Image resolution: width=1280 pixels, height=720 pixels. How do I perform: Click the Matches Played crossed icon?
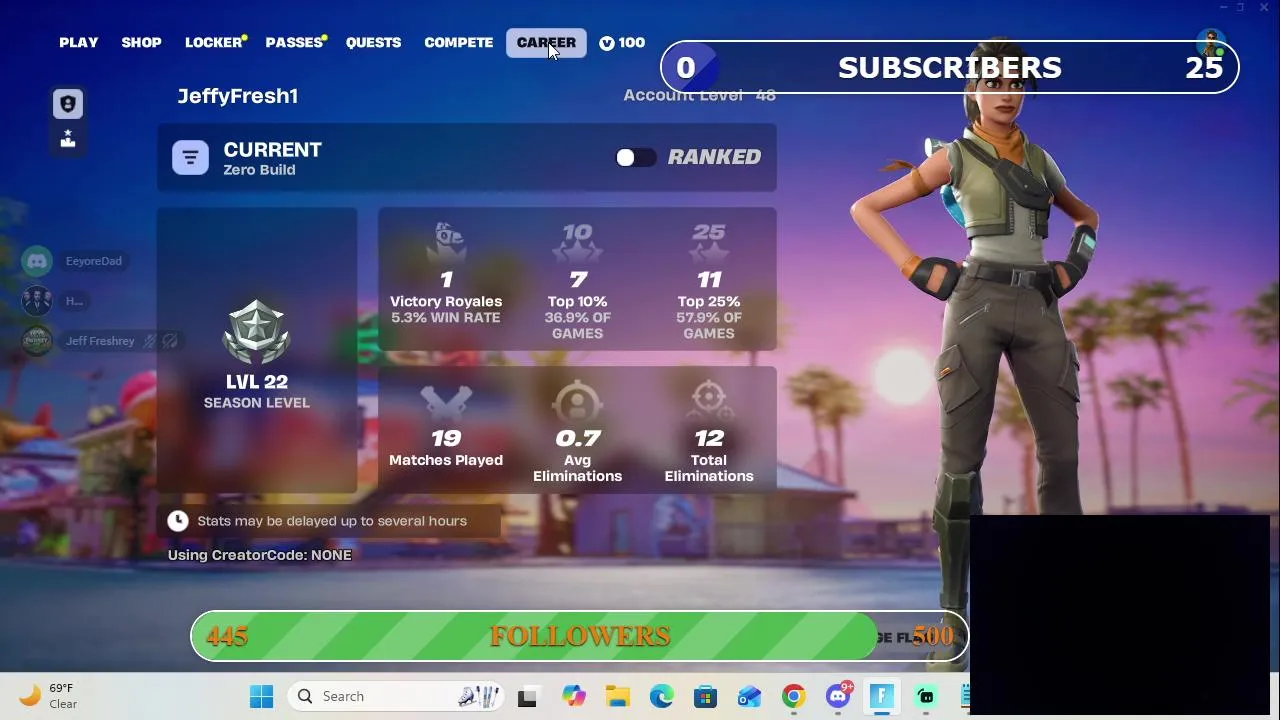446,404
